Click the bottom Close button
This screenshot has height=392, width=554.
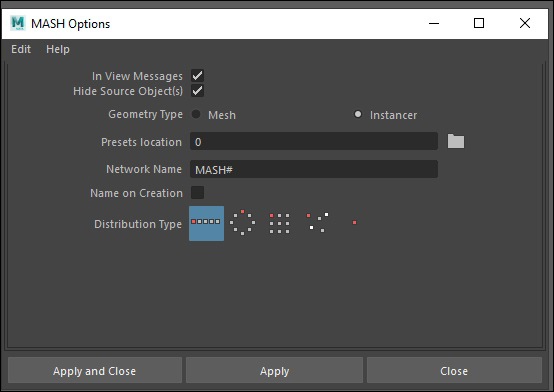coord(454,370)
